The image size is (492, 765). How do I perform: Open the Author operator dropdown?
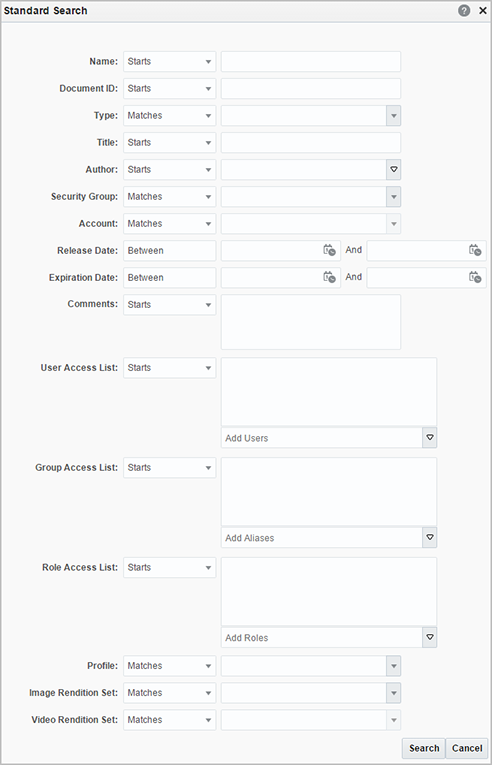[169, 169]
